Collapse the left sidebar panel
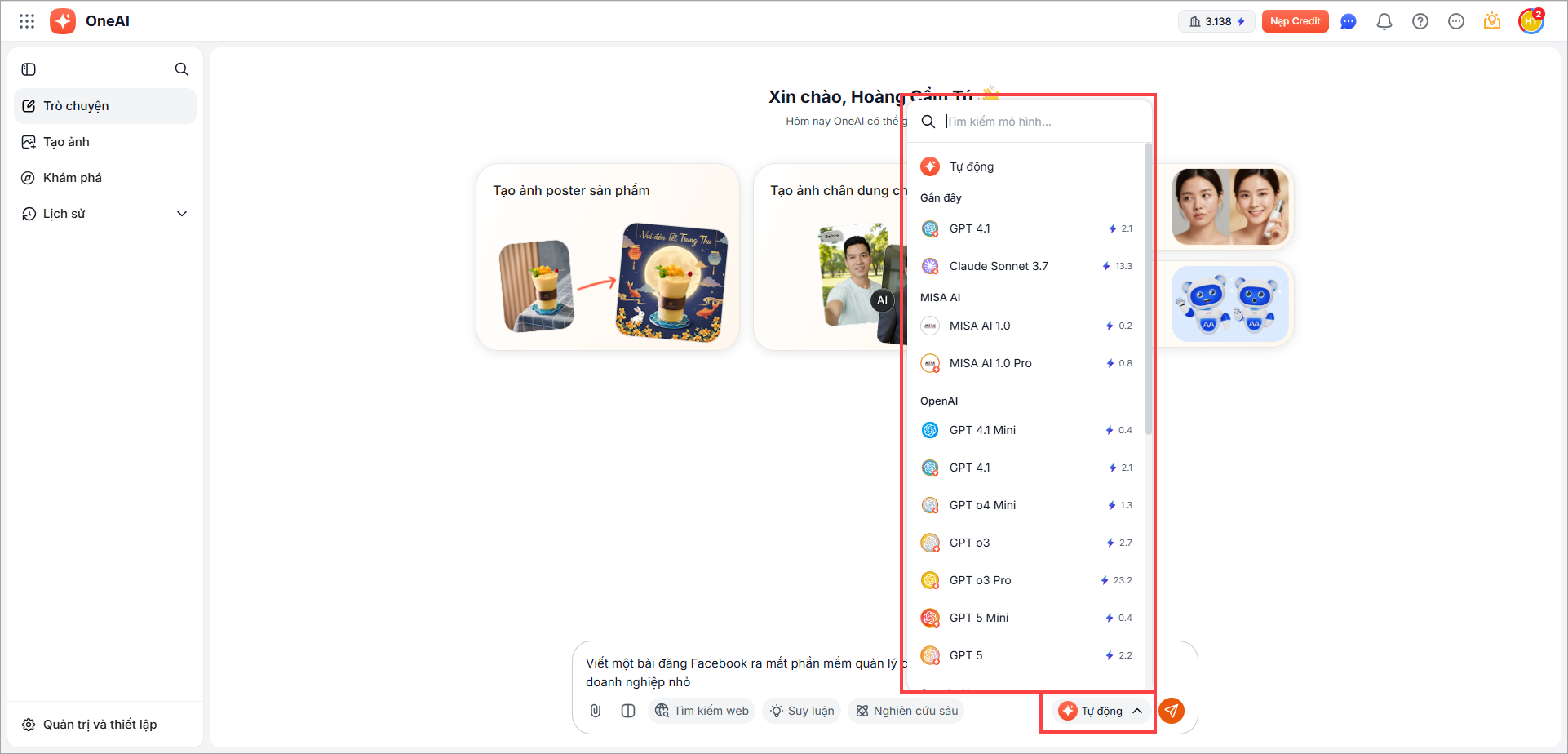Screen dimensions: 1568x754 click(29, 69)
